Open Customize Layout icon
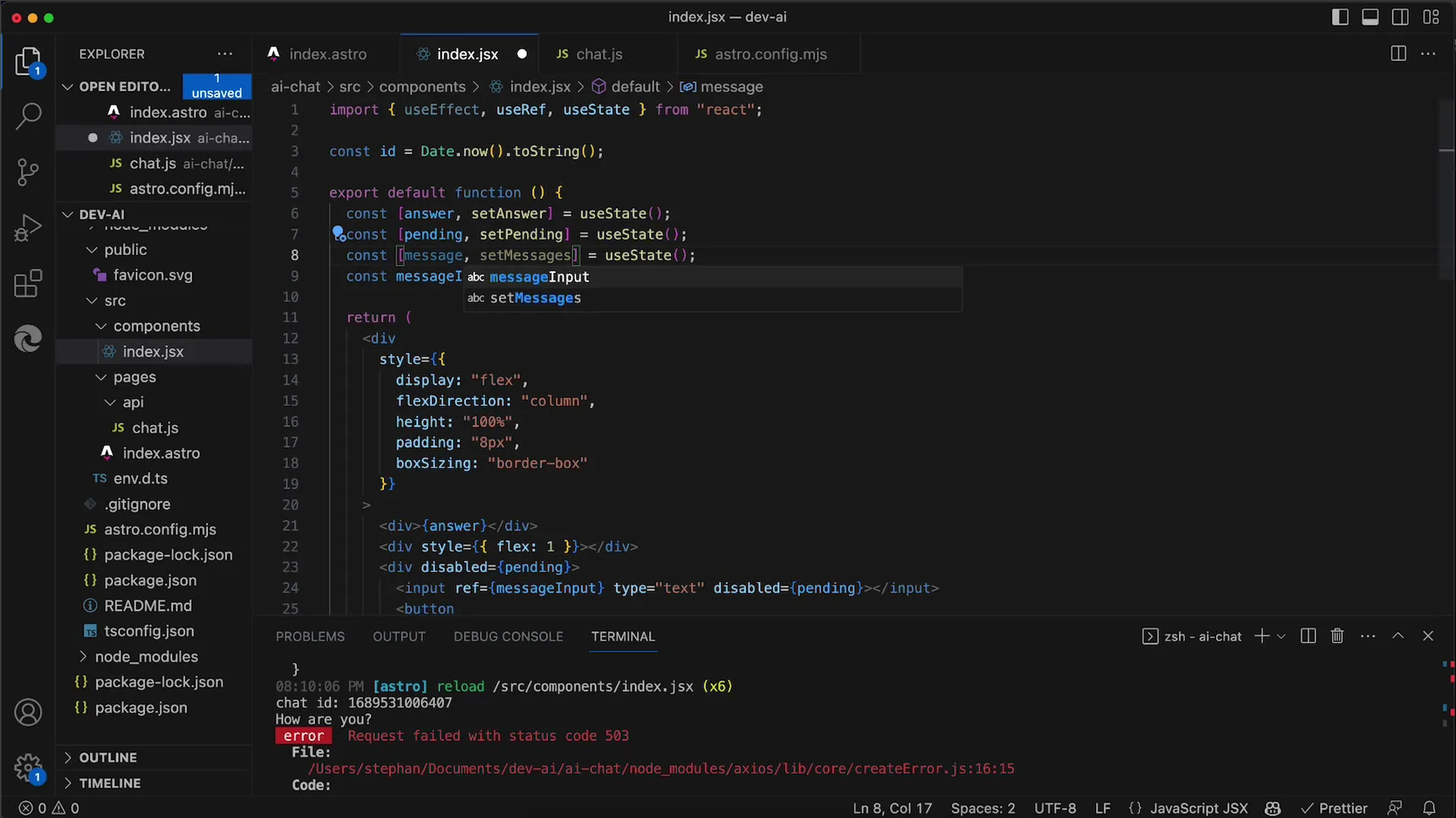 pos(1431,17)
